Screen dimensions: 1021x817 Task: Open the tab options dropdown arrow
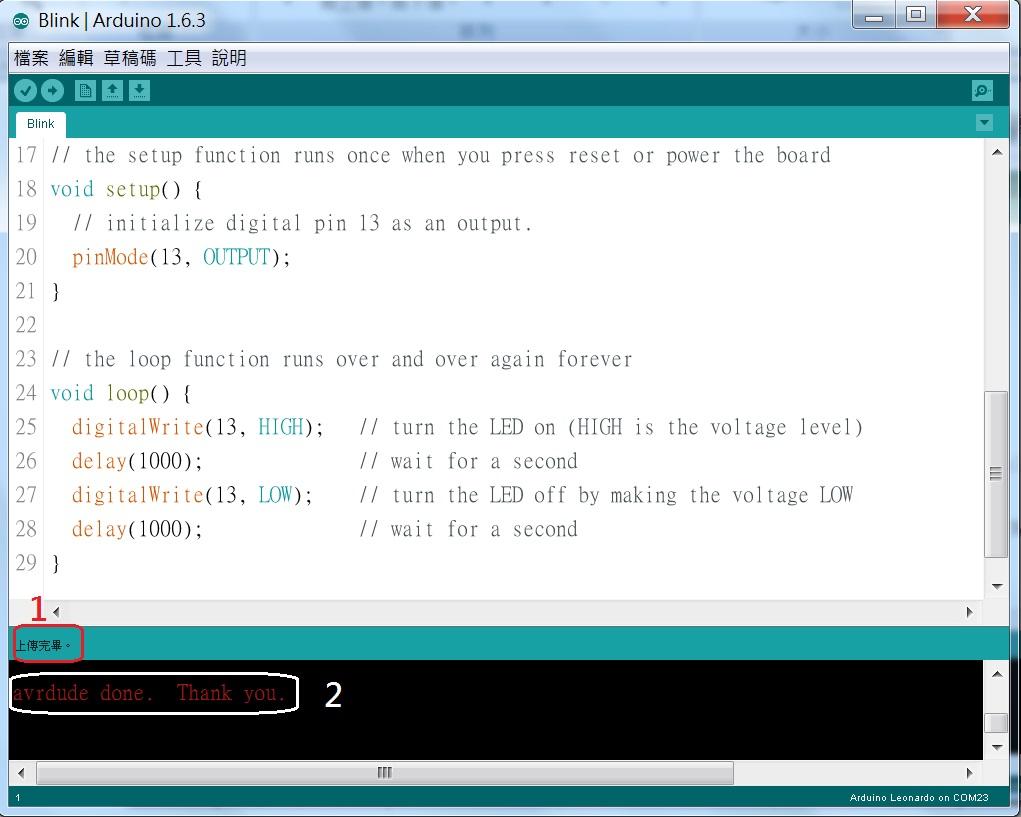click(984, 122)
